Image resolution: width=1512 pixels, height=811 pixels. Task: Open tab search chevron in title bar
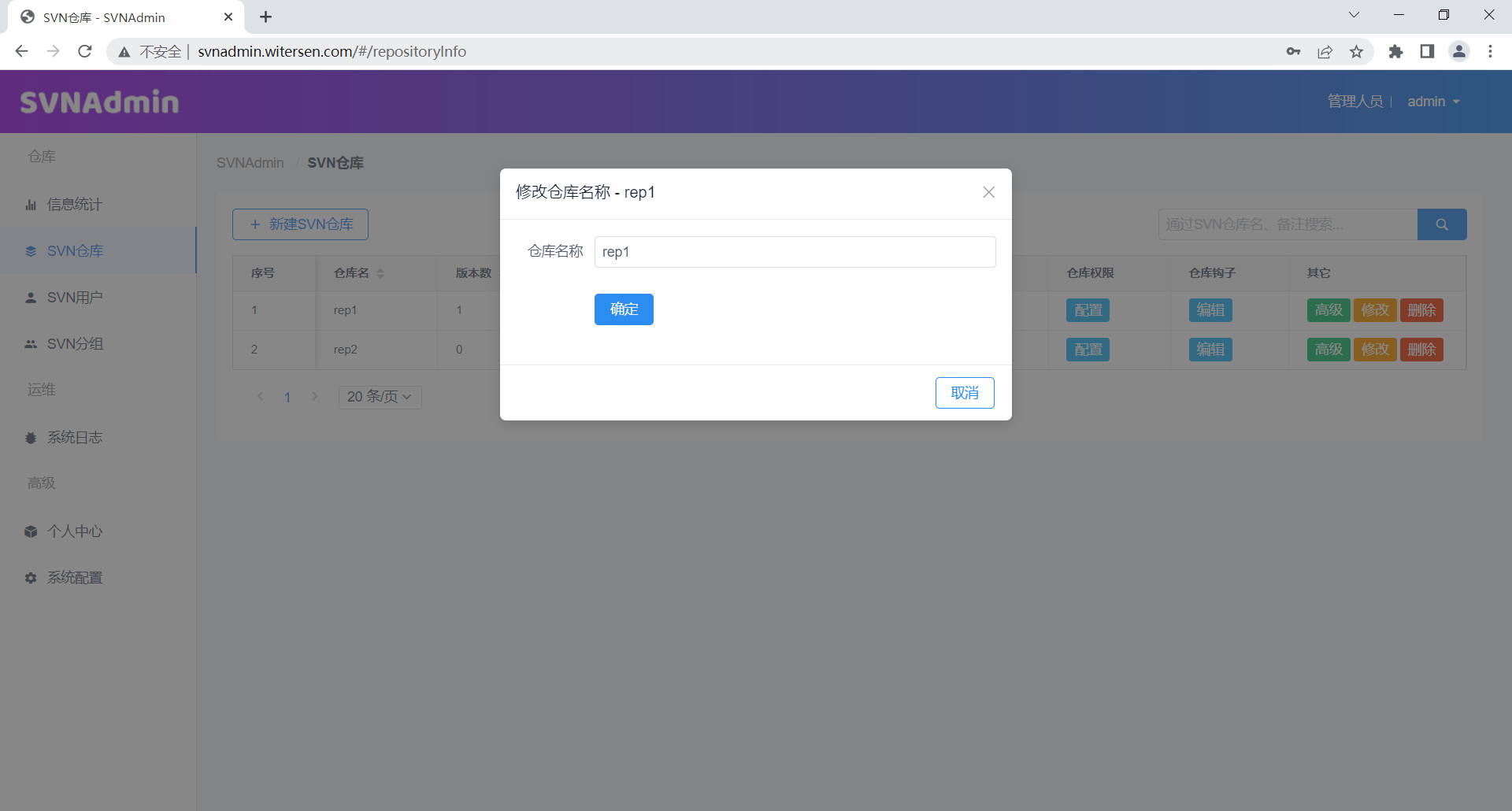click(x=1354, y=15)
